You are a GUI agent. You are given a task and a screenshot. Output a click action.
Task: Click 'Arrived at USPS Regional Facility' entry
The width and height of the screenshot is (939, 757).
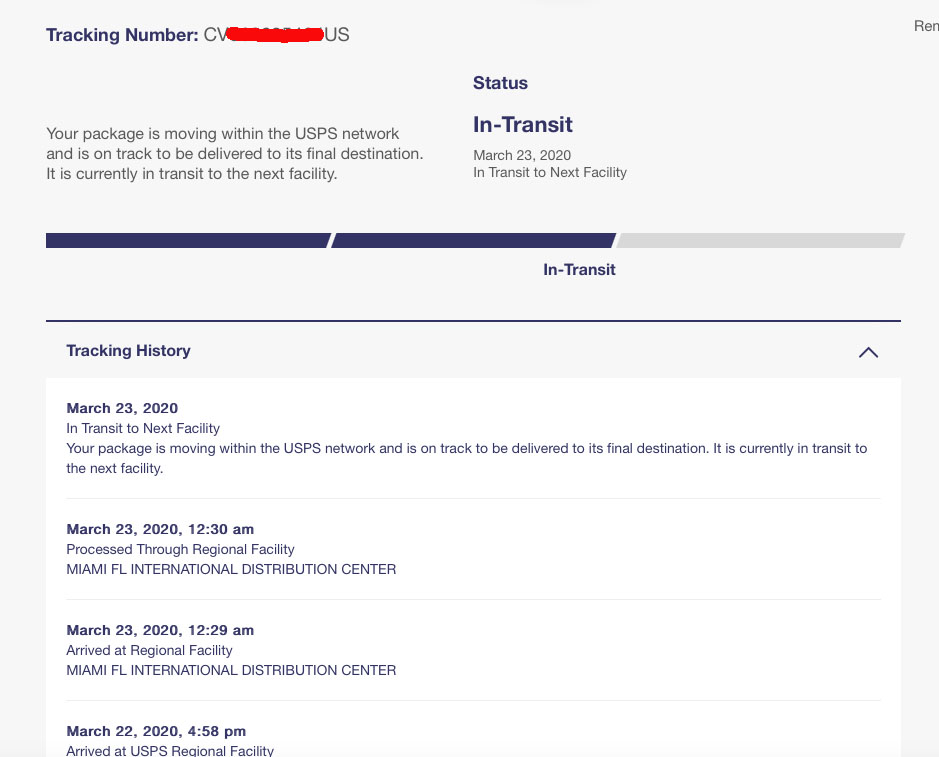click(170, 750)
